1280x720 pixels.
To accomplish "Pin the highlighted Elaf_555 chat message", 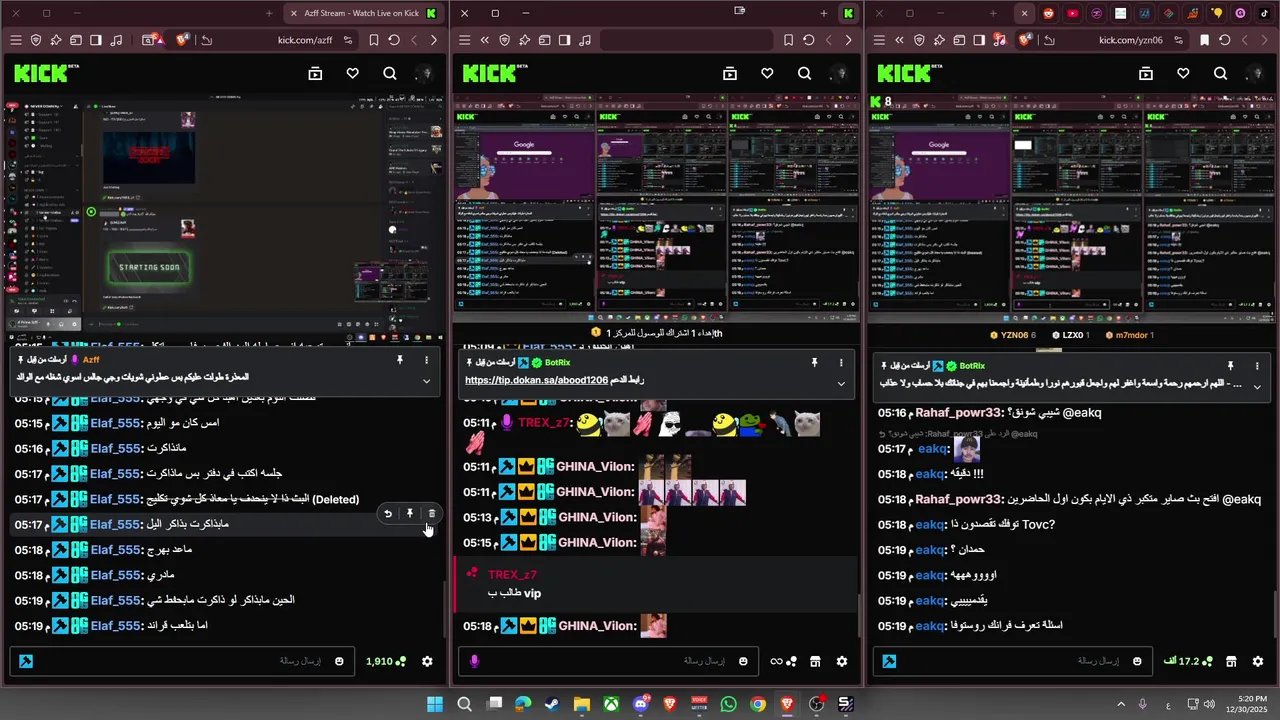I will (409, 514).
